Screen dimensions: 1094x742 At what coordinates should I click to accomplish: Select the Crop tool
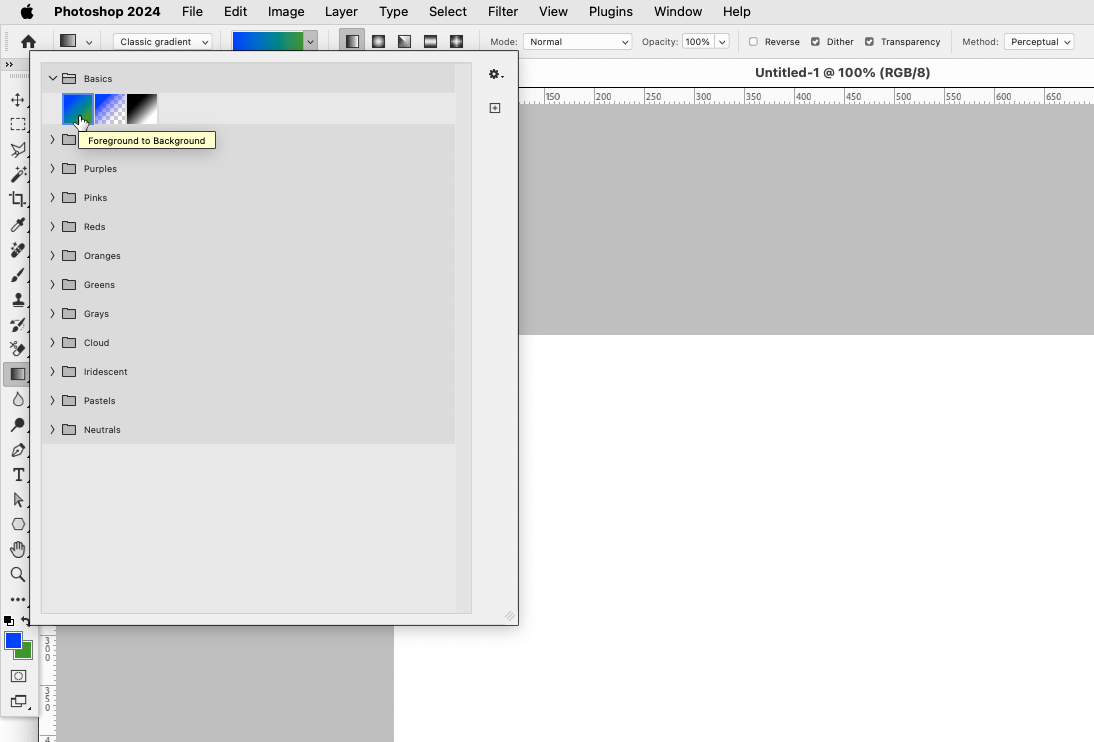coord(18,199)
